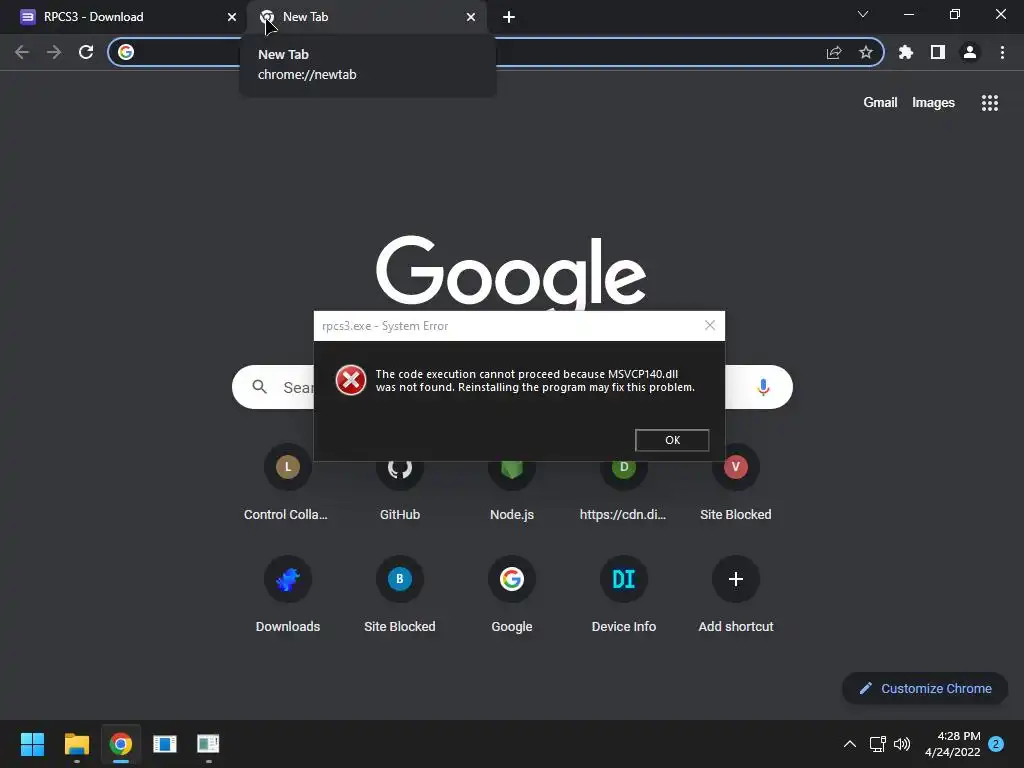Open the Google apps grid
The image size is (1024, 768).
tap(990, 103)
